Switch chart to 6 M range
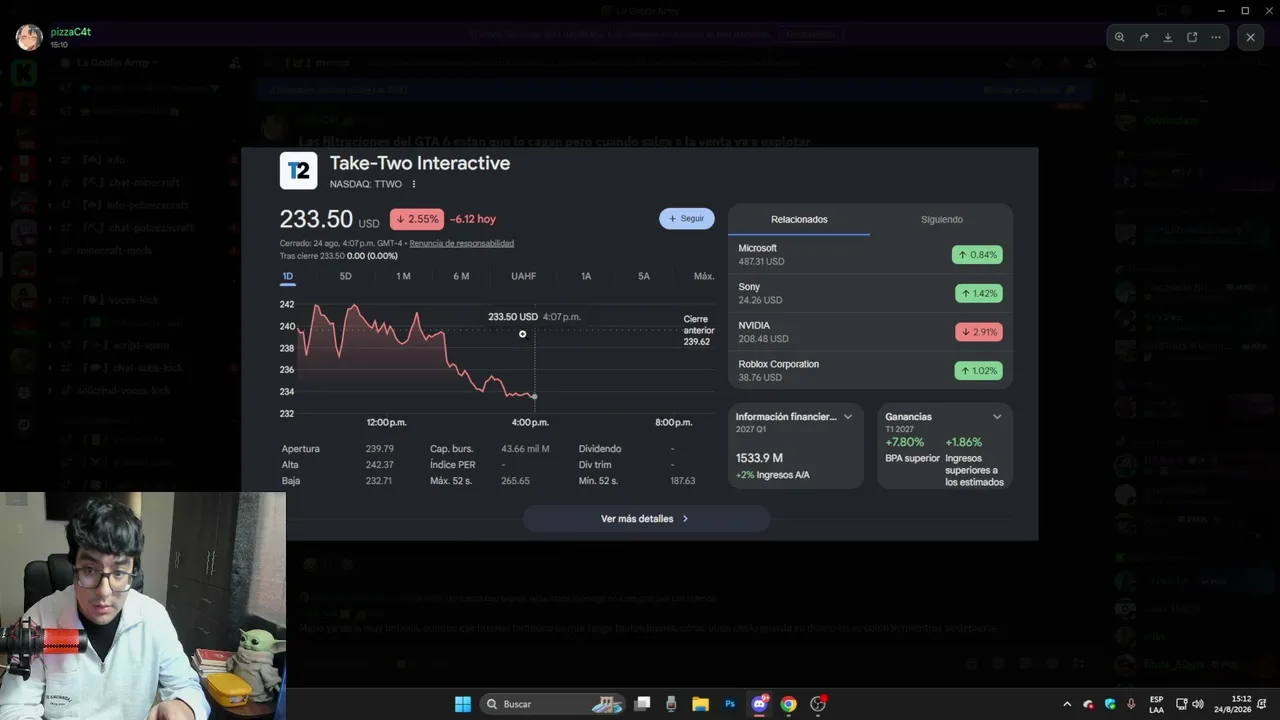The height and width of the screenshot is (720, 1280). point(461,276)
